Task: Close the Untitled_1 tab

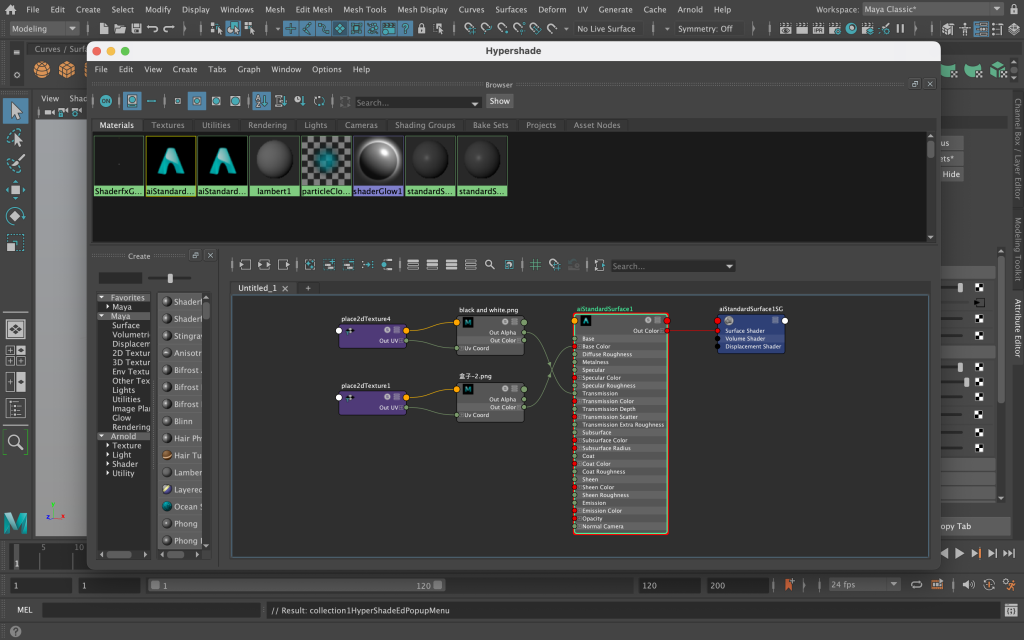Action: coord(285,288)
